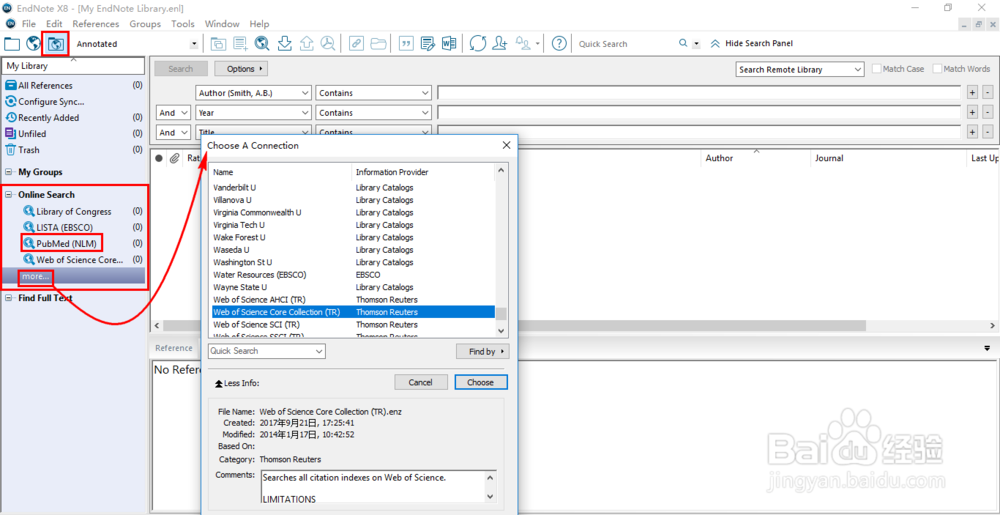This screenshot has width=1000, height=515.
Task: Toggle Match Words checkbox
Action: coord(937,69)
